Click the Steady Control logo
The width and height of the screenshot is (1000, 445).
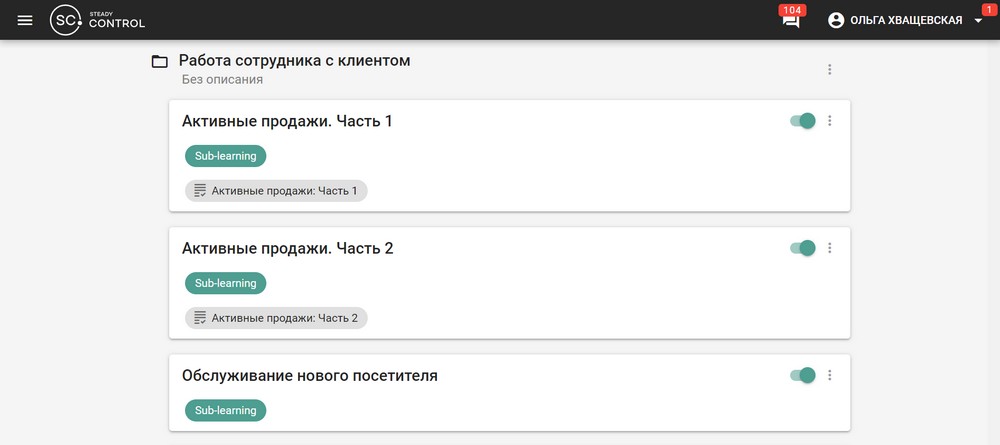tap(98, 20)
